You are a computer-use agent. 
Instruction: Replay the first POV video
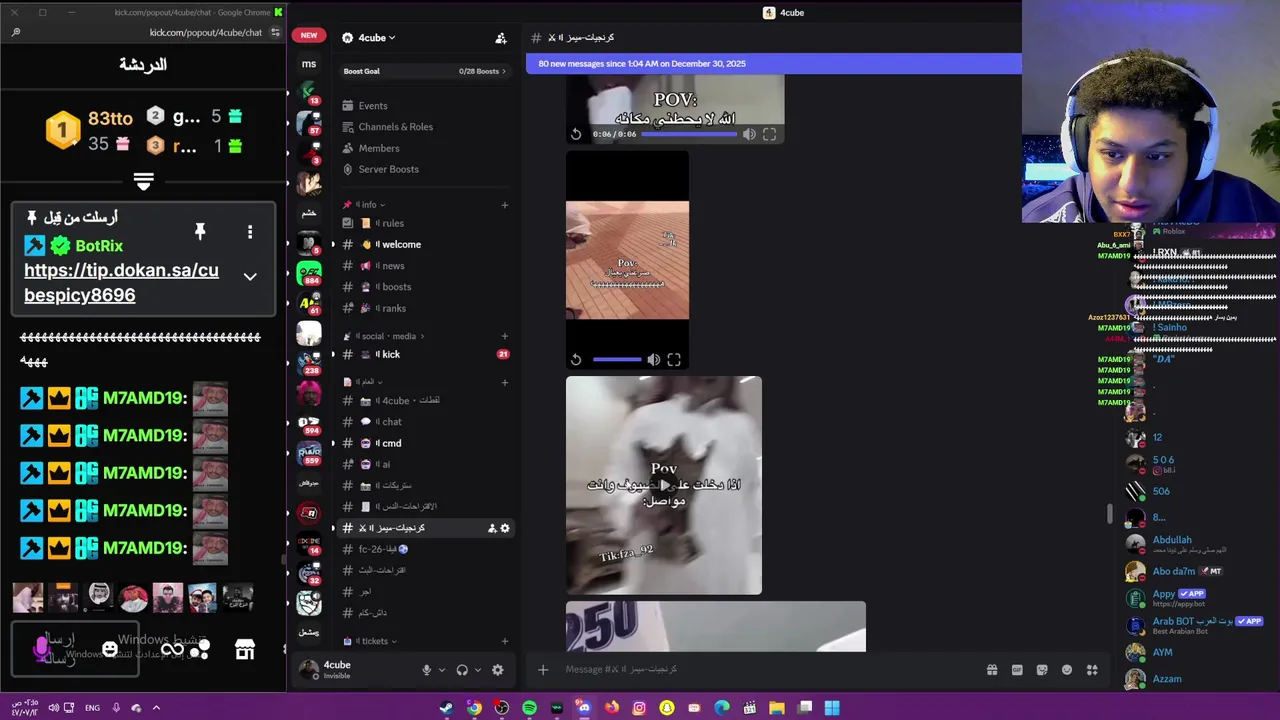[x=576, y=134]
